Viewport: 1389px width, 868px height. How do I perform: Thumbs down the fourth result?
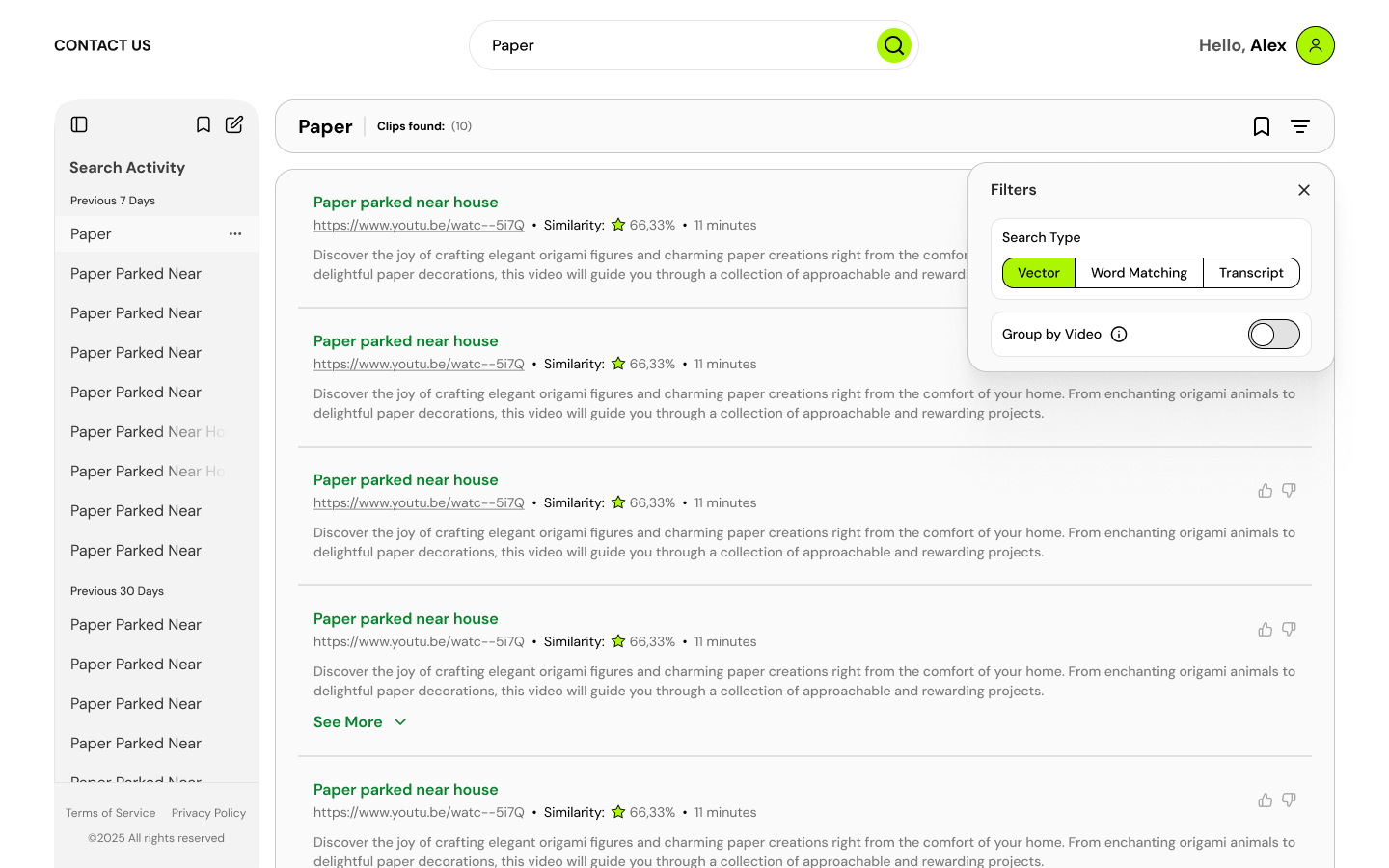coord(1289,630)
